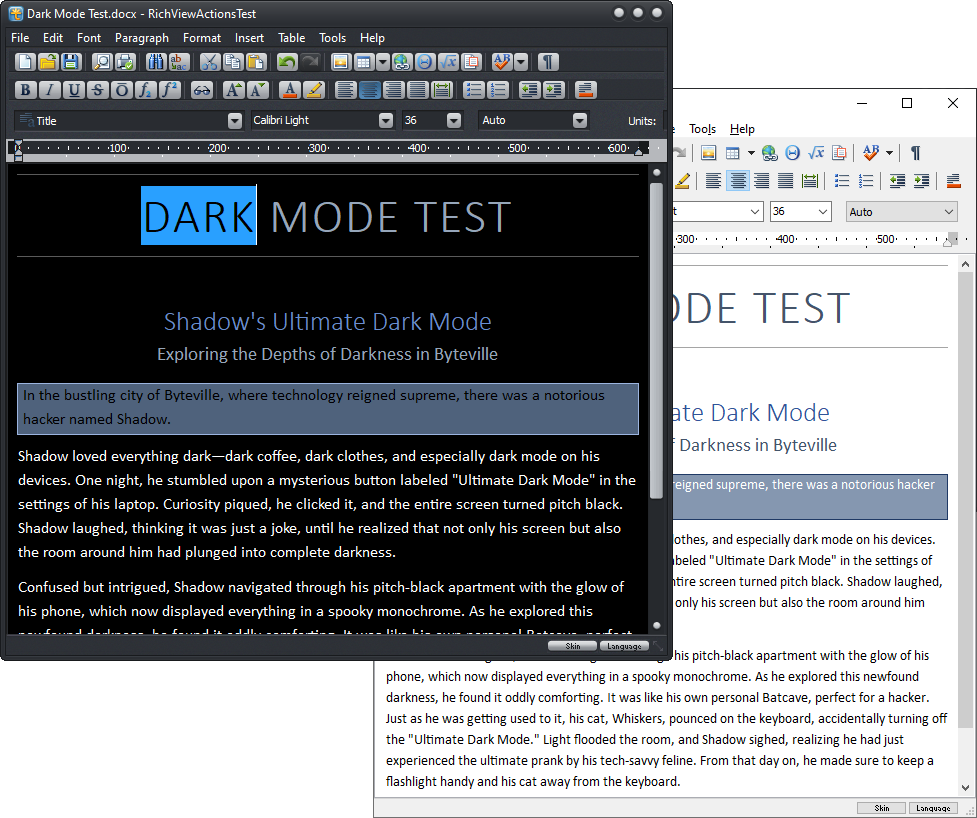Click the Skin button in the dark window
Viewport: 977px width, 818px height.
573,646
